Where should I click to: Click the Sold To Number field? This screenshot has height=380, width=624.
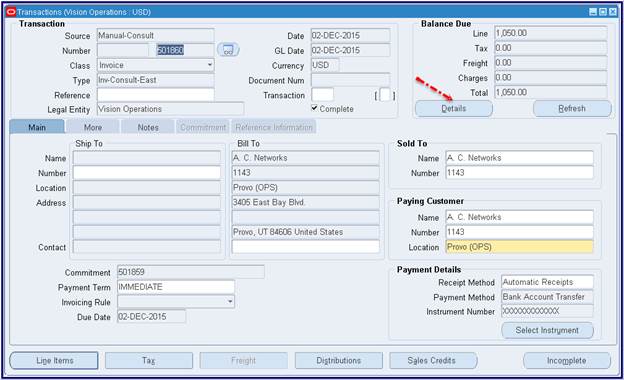(x=520, y=173)
